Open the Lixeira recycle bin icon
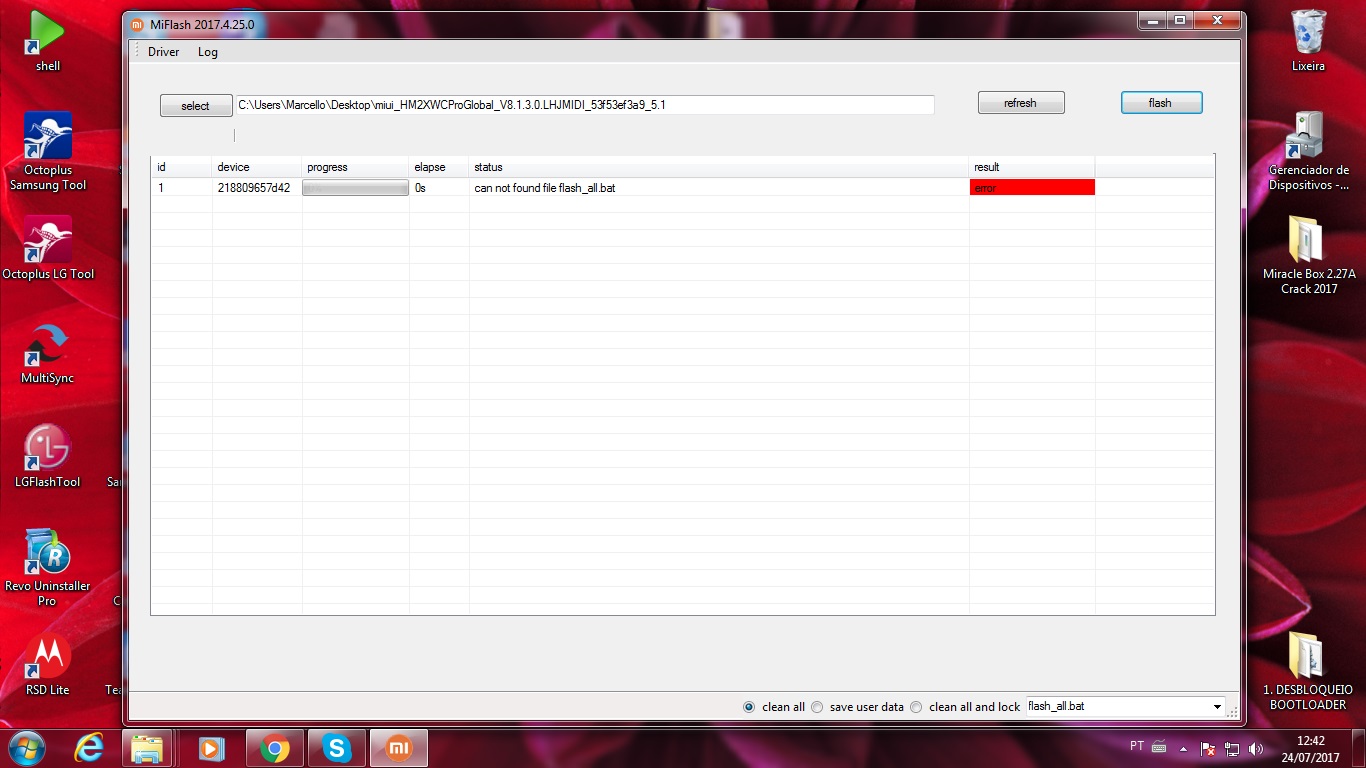The width and height of the screenshot is (1366, 768). [1308, 41]
